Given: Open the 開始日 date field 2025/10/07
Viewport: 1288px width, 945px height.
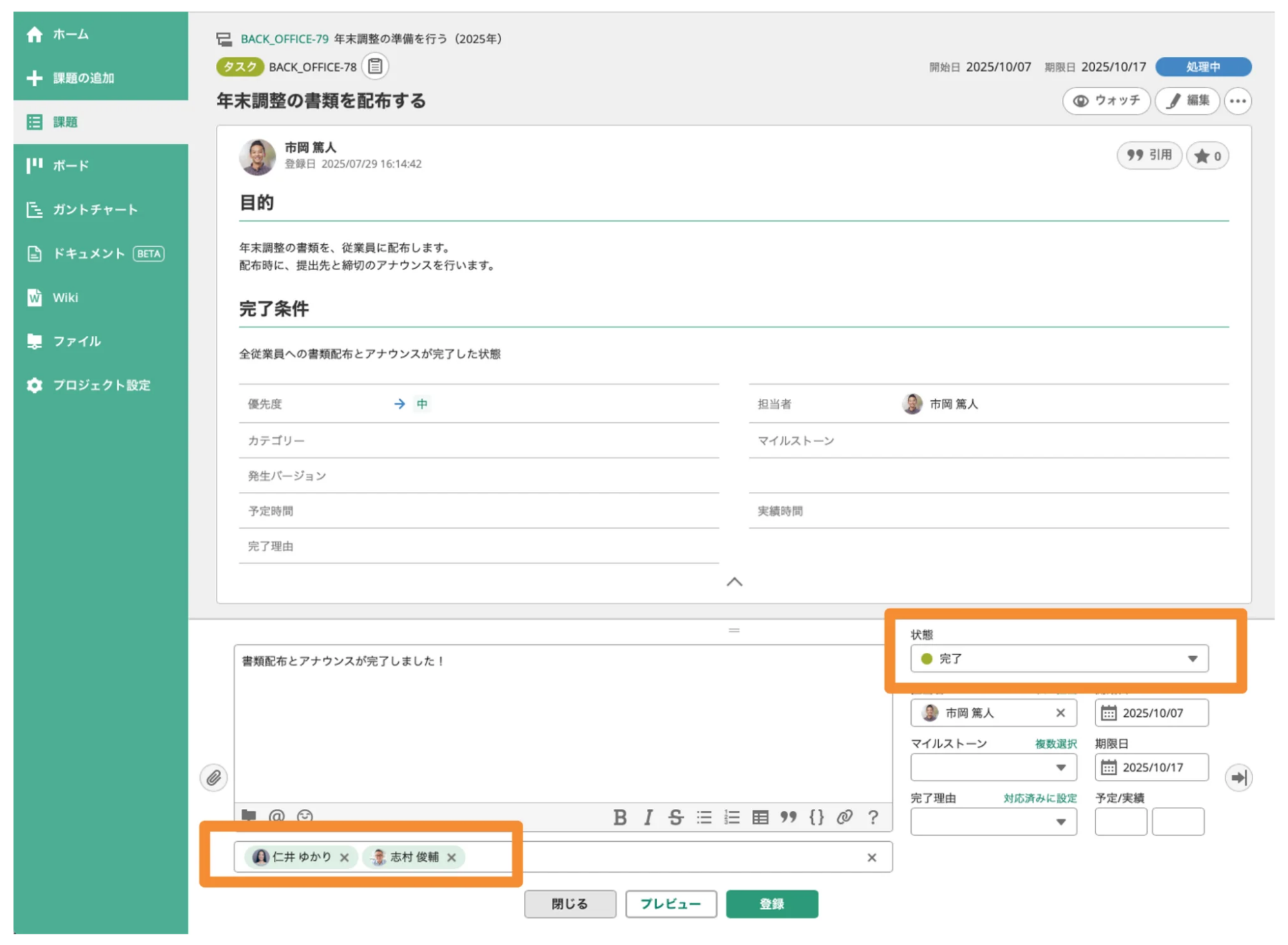Looking at the screenshot, I should [1151, 713].
